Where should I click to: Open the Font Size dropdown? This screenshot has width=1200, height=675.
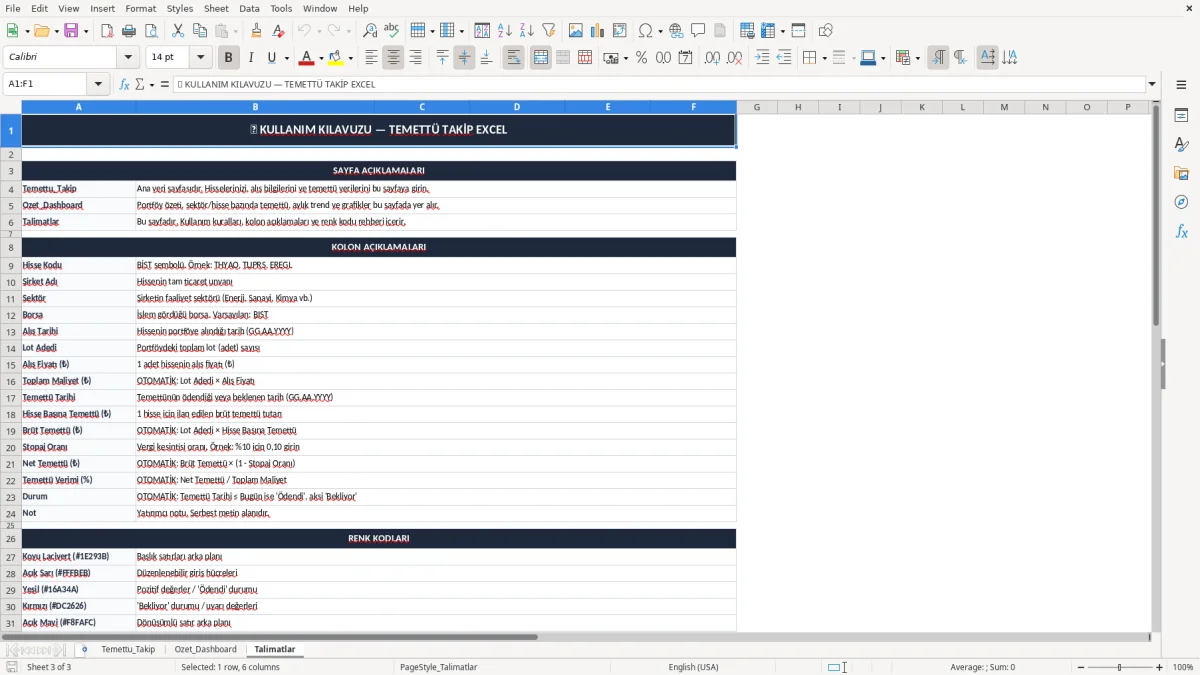pos(201,58)
